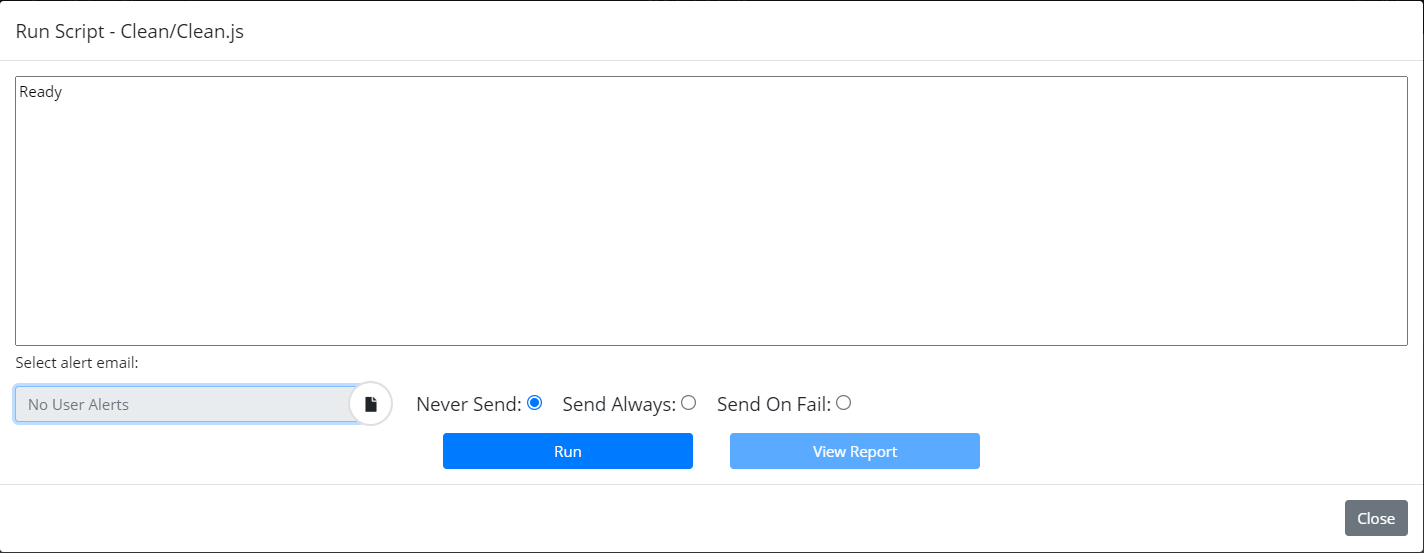Click the document icon beside alert email field
Viewport: 1424px width, 553px height.
(371, 404)
